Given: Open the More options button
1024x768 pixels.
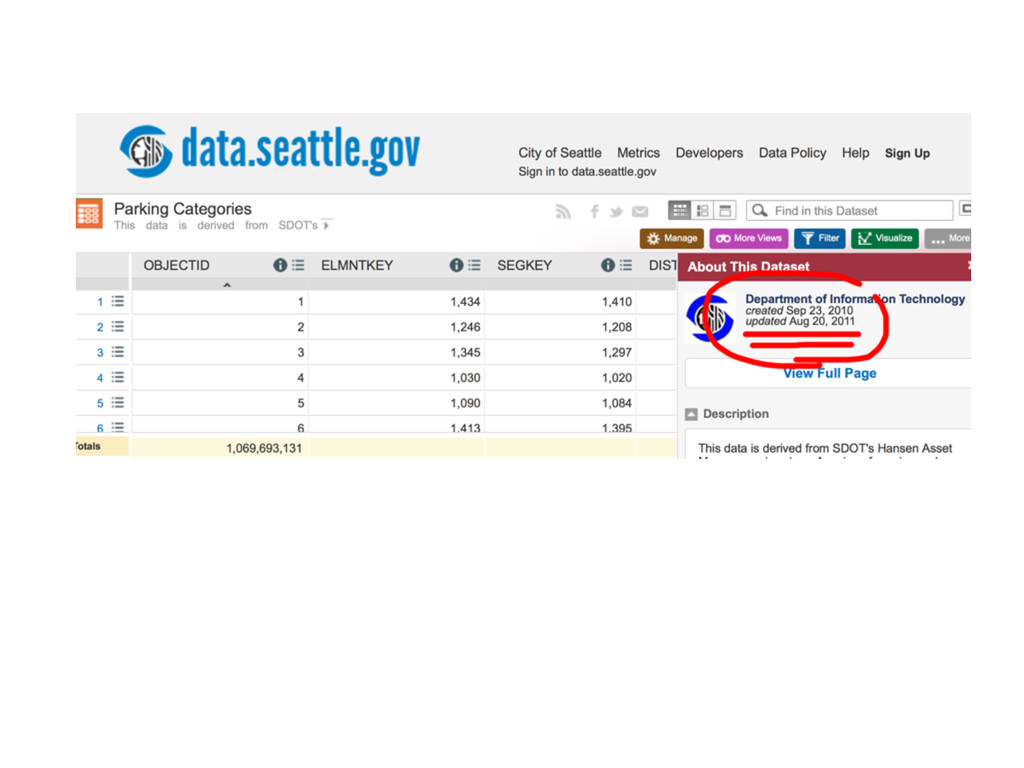Looking at the screenshot, I should [948, 238].
